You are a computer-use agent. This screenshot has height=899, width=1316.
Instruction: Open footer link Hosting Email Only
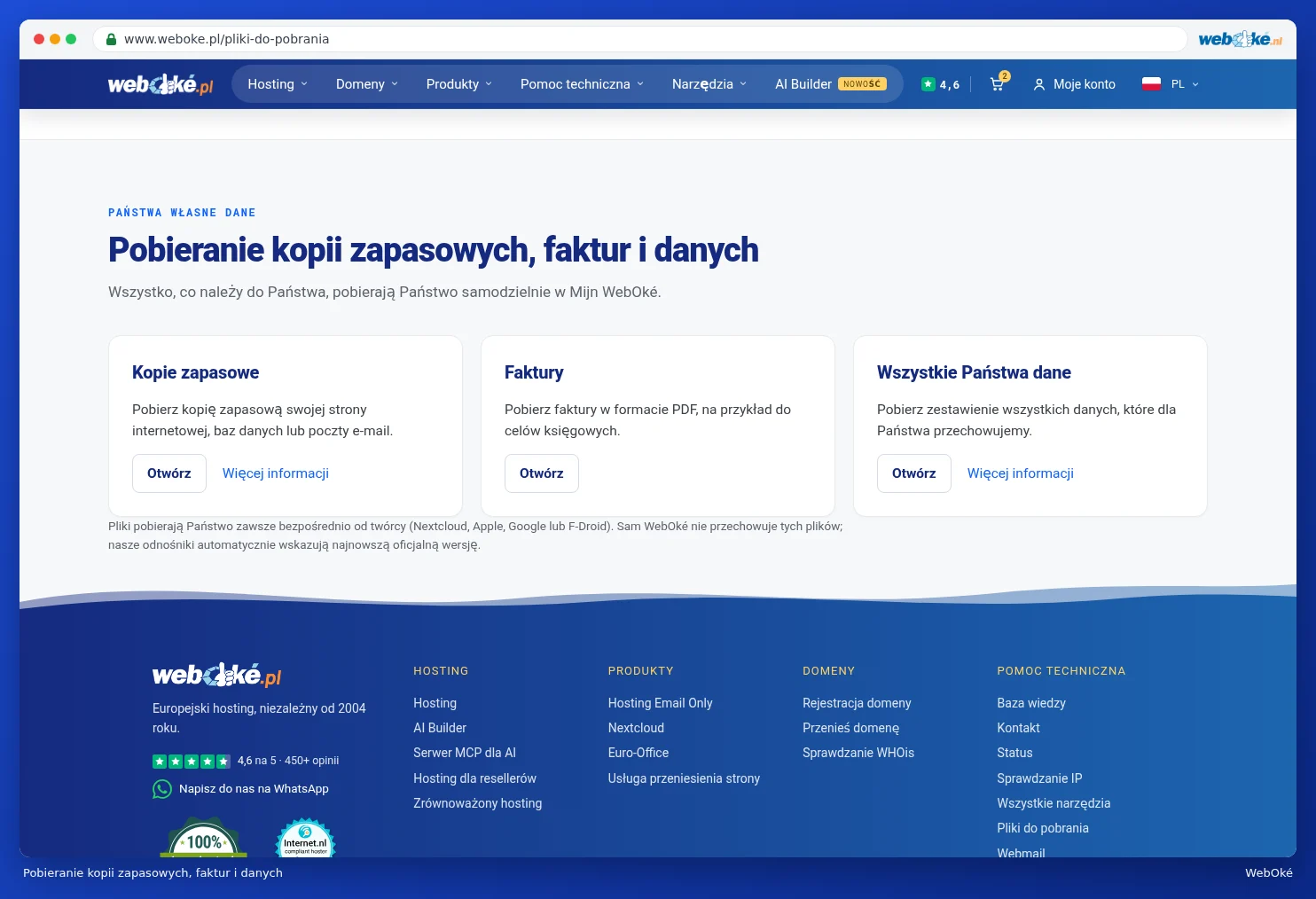click(x=661, y=703)
